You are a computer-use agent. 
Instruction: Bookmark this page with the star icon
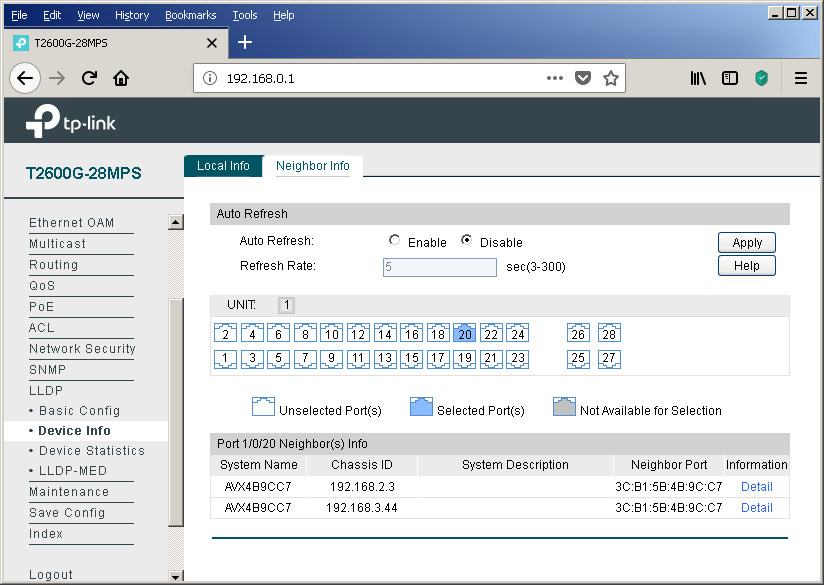pyautogui.click(x=611, y=78)
